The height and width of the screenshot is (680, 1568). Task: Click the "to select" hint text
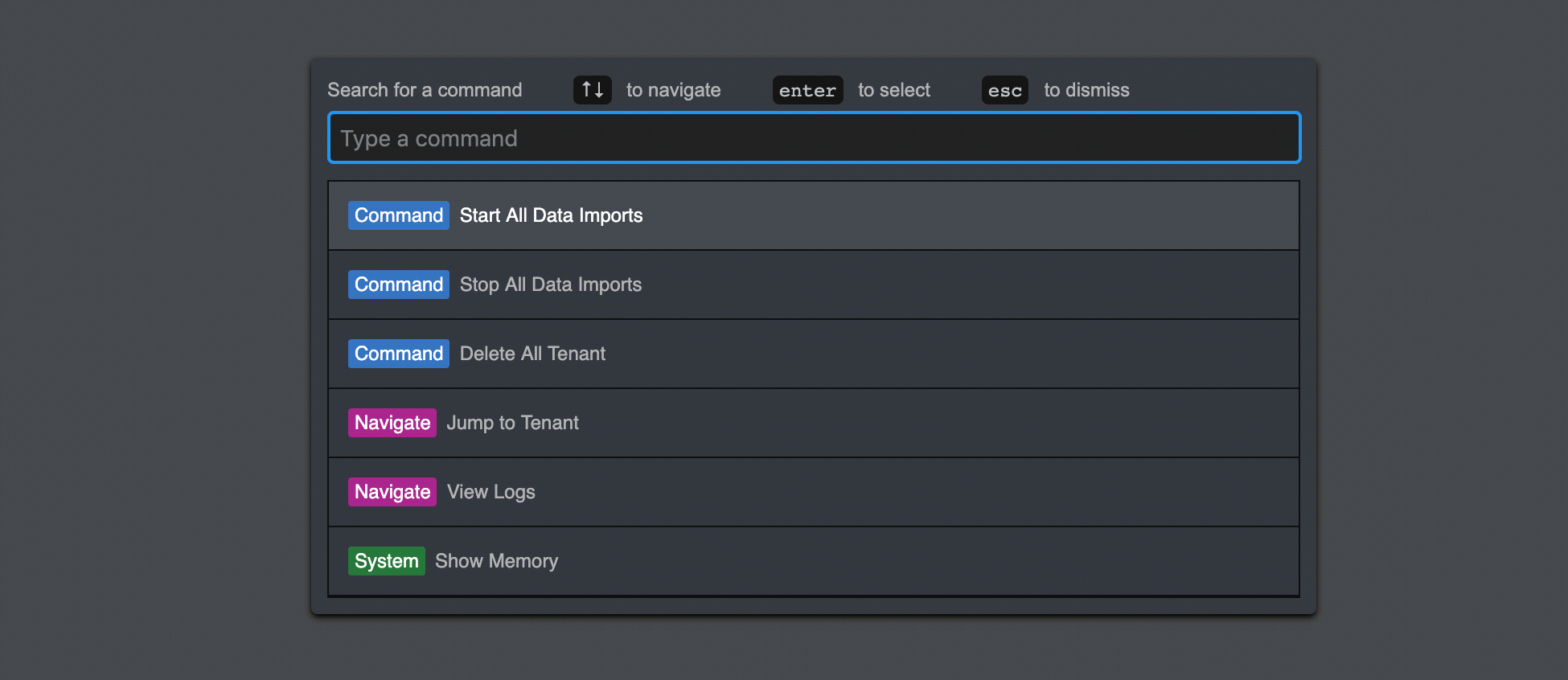[893, 90]
